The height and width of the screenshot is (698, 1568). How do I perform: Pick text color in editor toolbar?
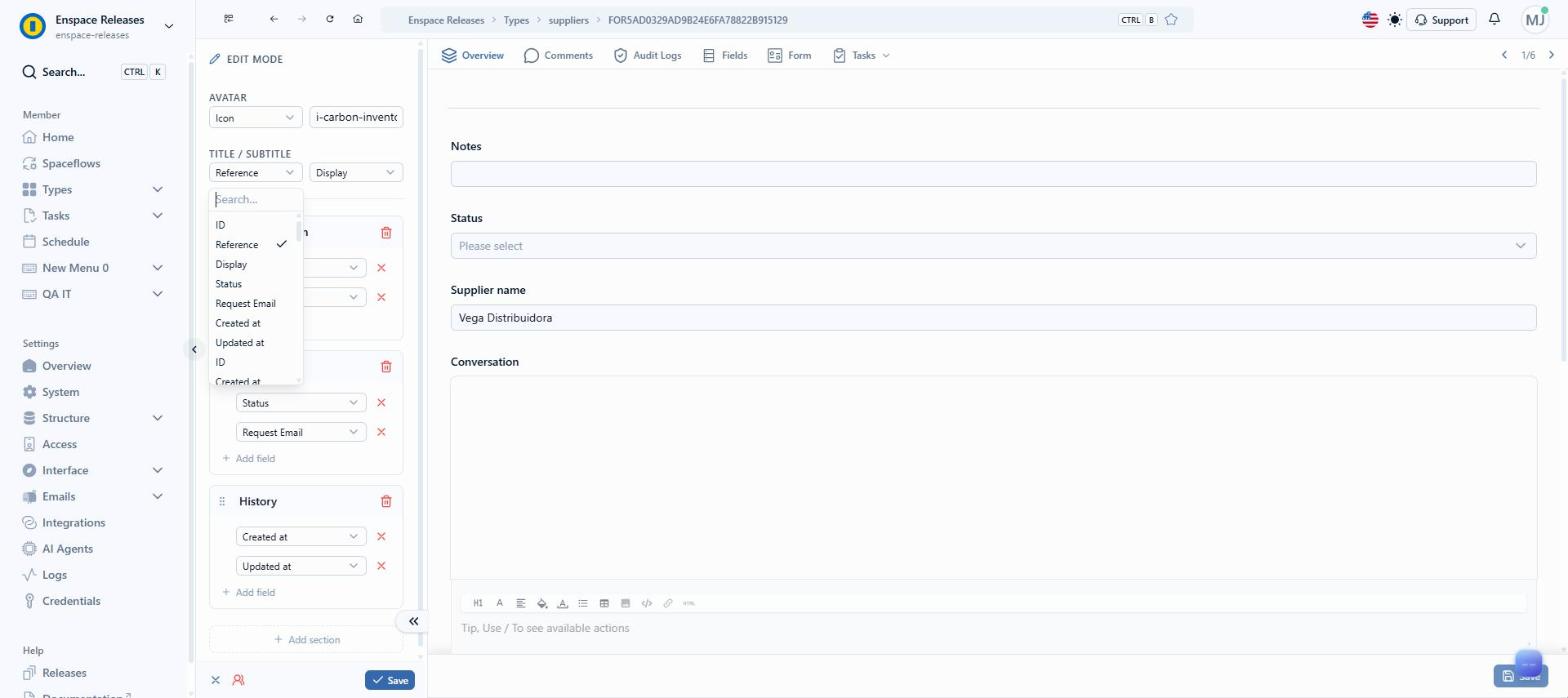[563, 603]
